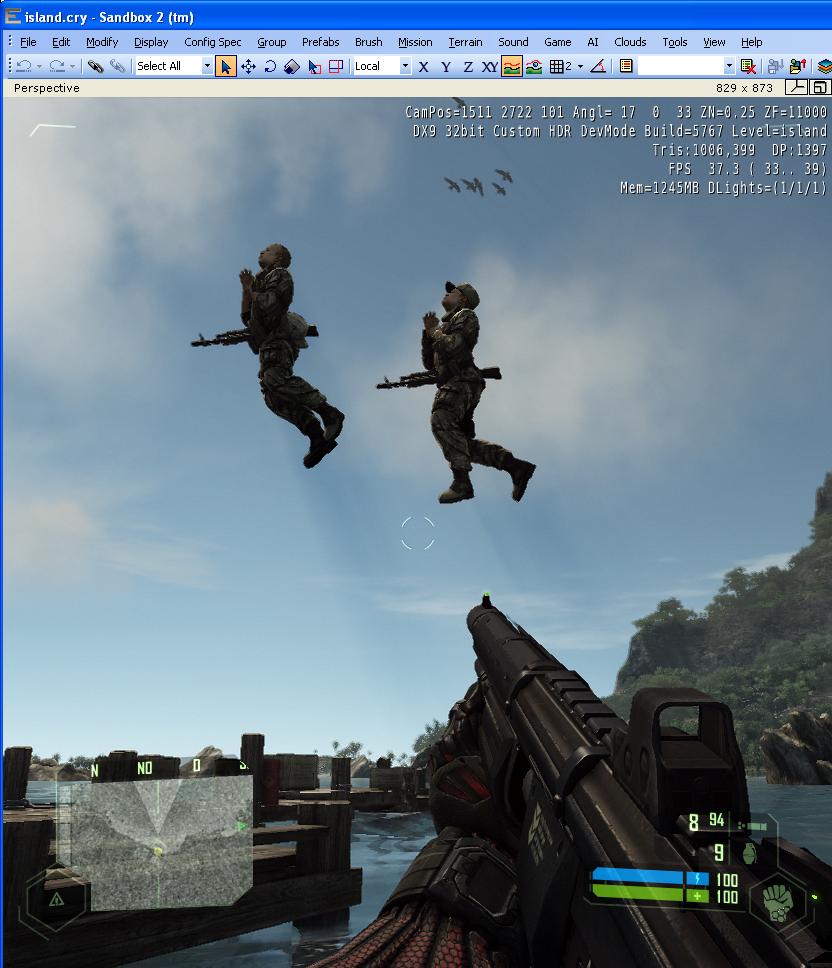Open the View menu

coord(714,42)
